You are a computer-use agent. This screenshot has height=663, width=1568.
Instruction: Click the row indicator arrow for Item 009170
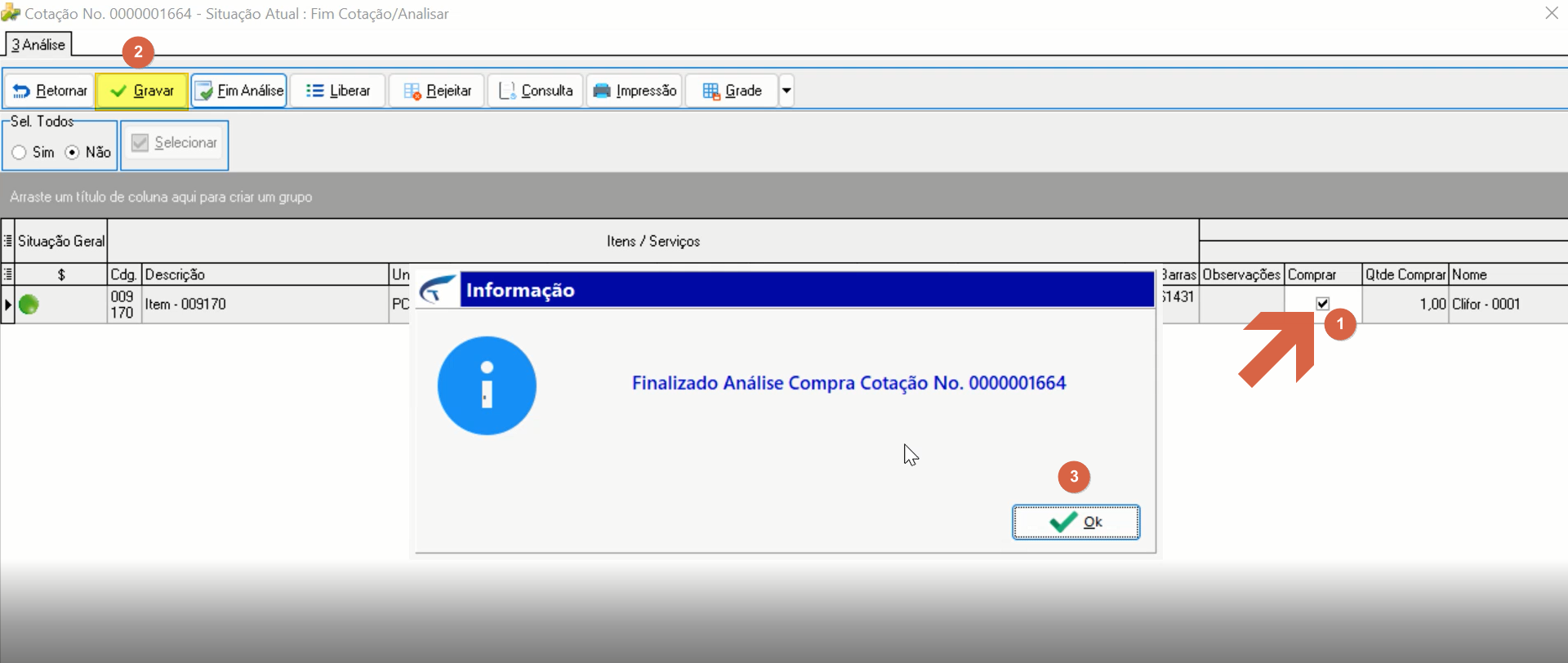click(8, 305)
